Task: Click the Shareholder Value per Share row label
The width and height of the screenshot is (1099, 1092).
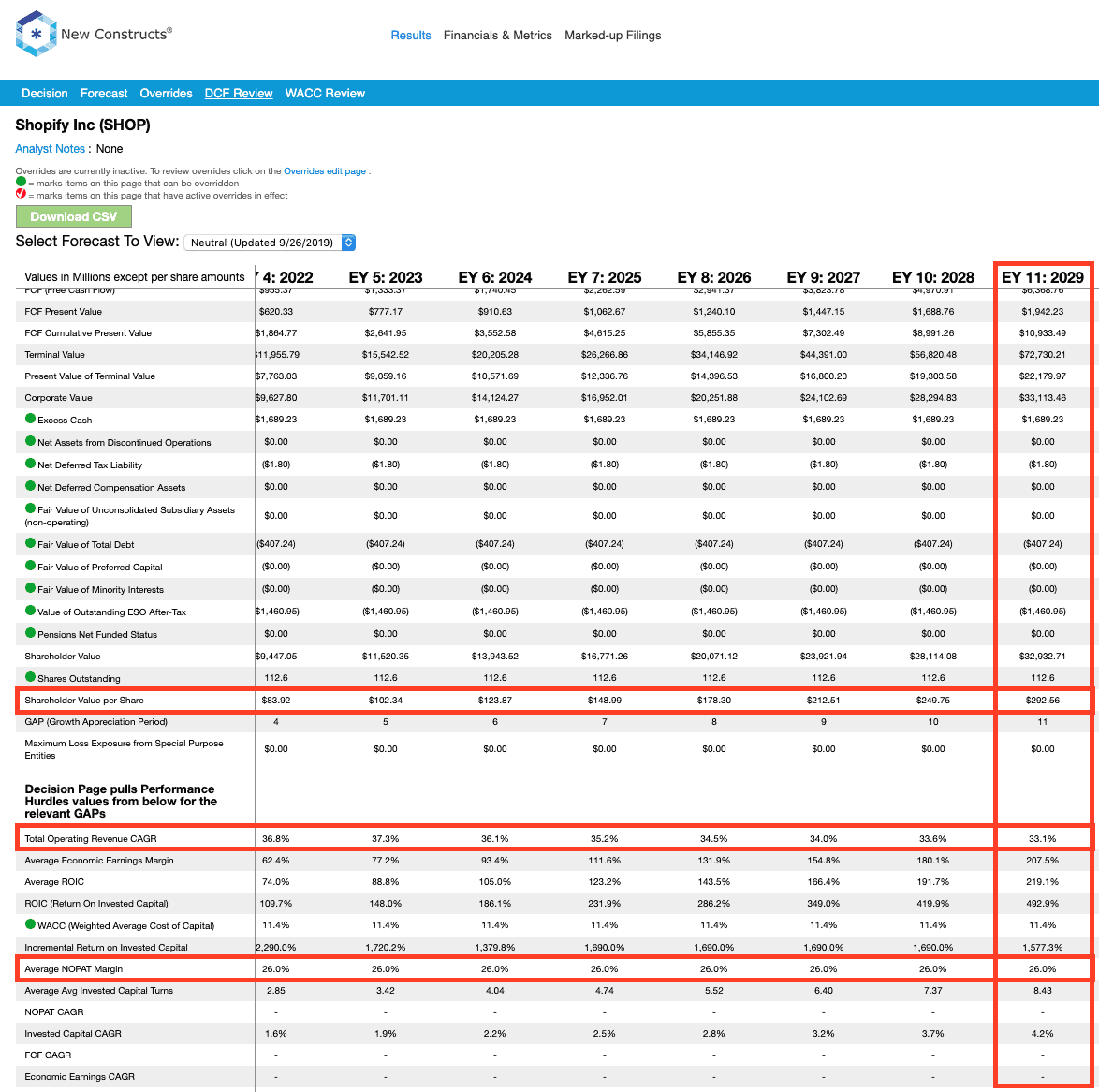Action: pos(84,700)
